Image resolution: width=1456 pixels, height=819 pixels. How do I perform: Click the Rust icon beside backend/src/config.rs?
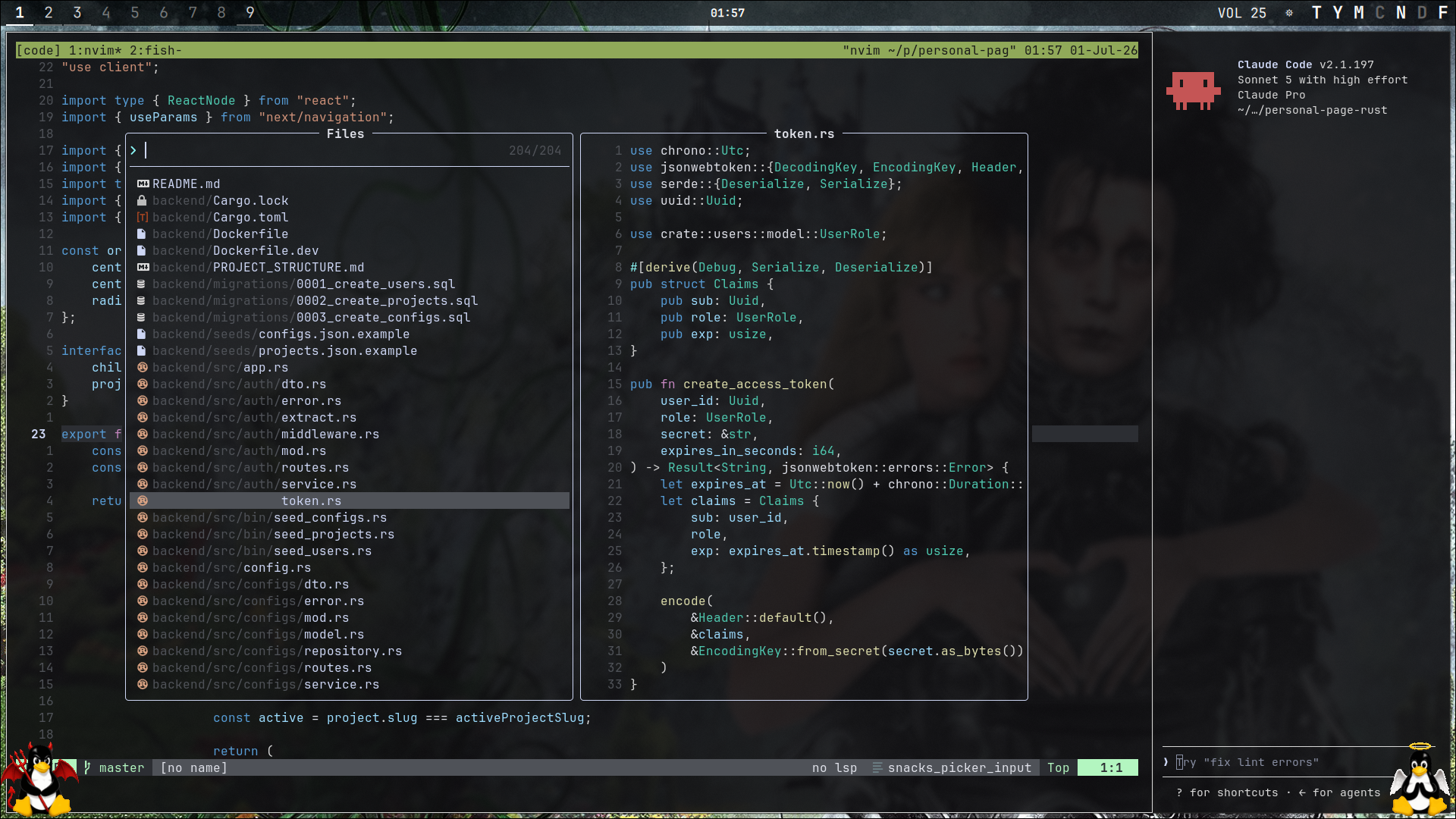[142, 568]
